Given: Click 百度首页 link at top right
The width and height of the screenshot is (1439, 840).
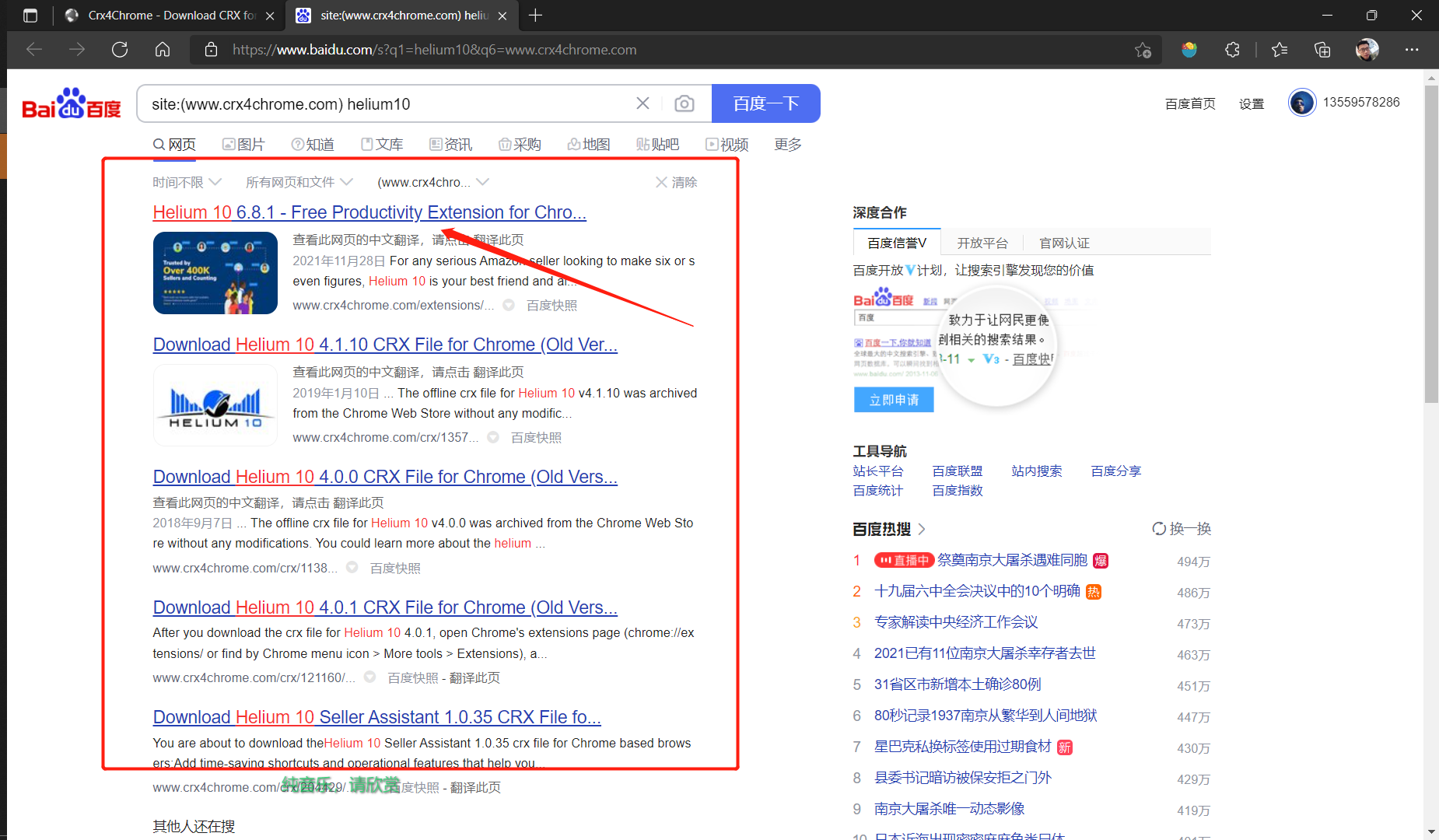Looking at the screenshot, I should coord(1190,103).
